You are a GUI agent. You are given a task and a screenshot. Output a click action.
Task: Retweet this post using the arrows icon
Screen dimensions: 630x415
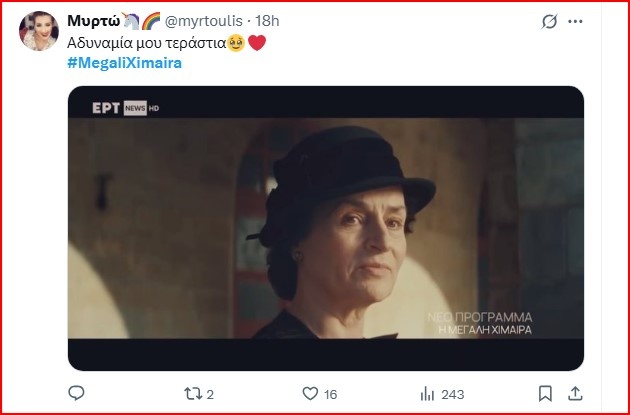[x=189, y=394]
